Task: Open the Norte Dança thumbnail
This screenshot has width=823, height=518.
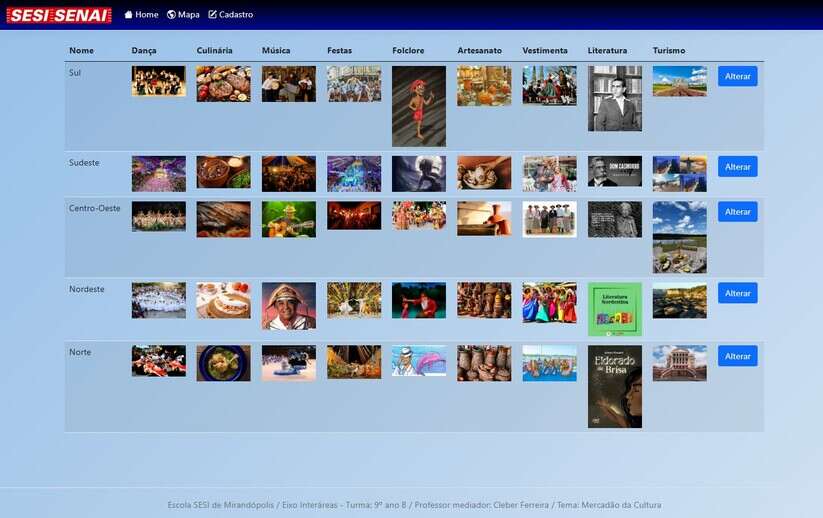Action: point(159,361)
